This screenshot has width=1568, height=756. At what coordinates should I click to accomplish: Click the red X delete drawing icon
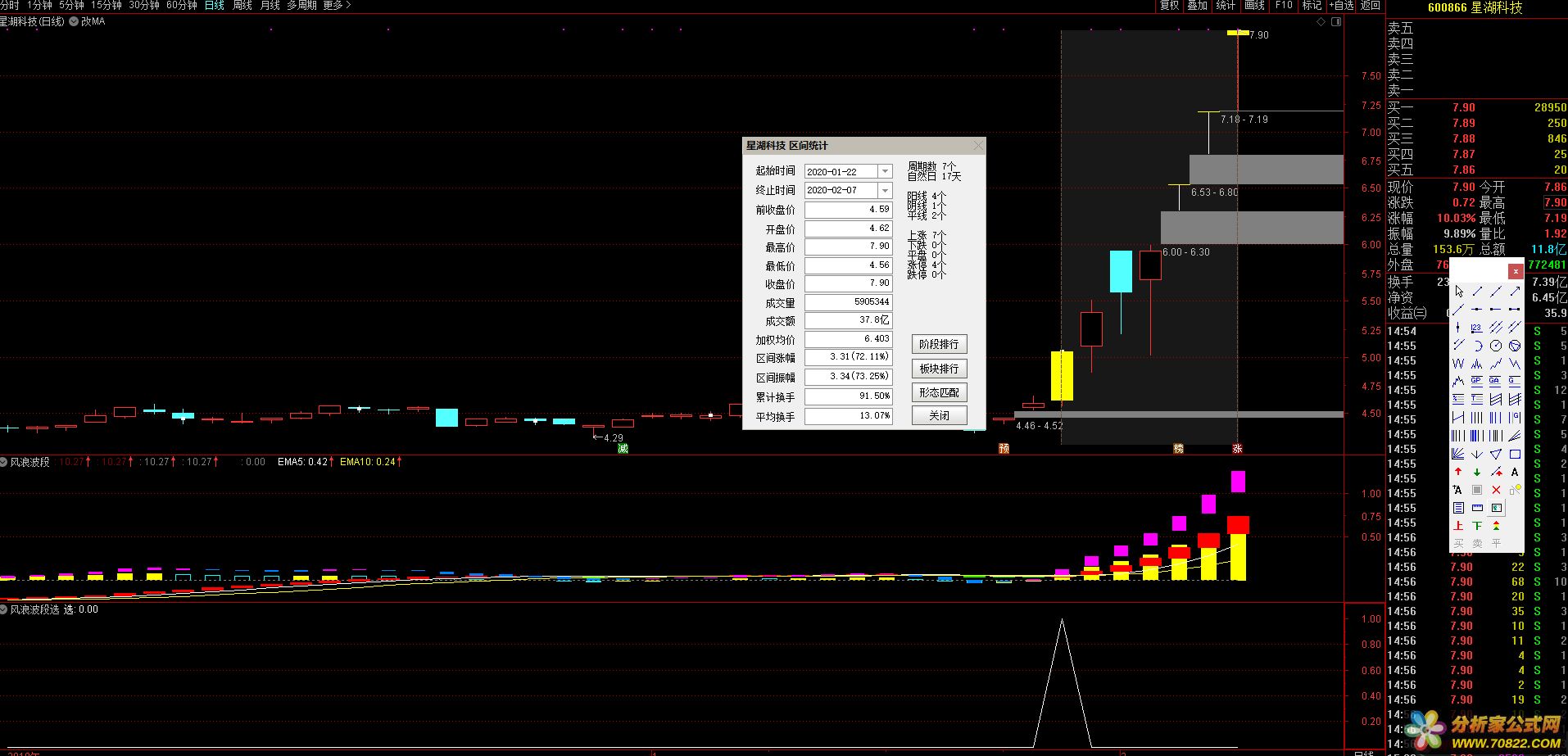(x=1496, y=490)
